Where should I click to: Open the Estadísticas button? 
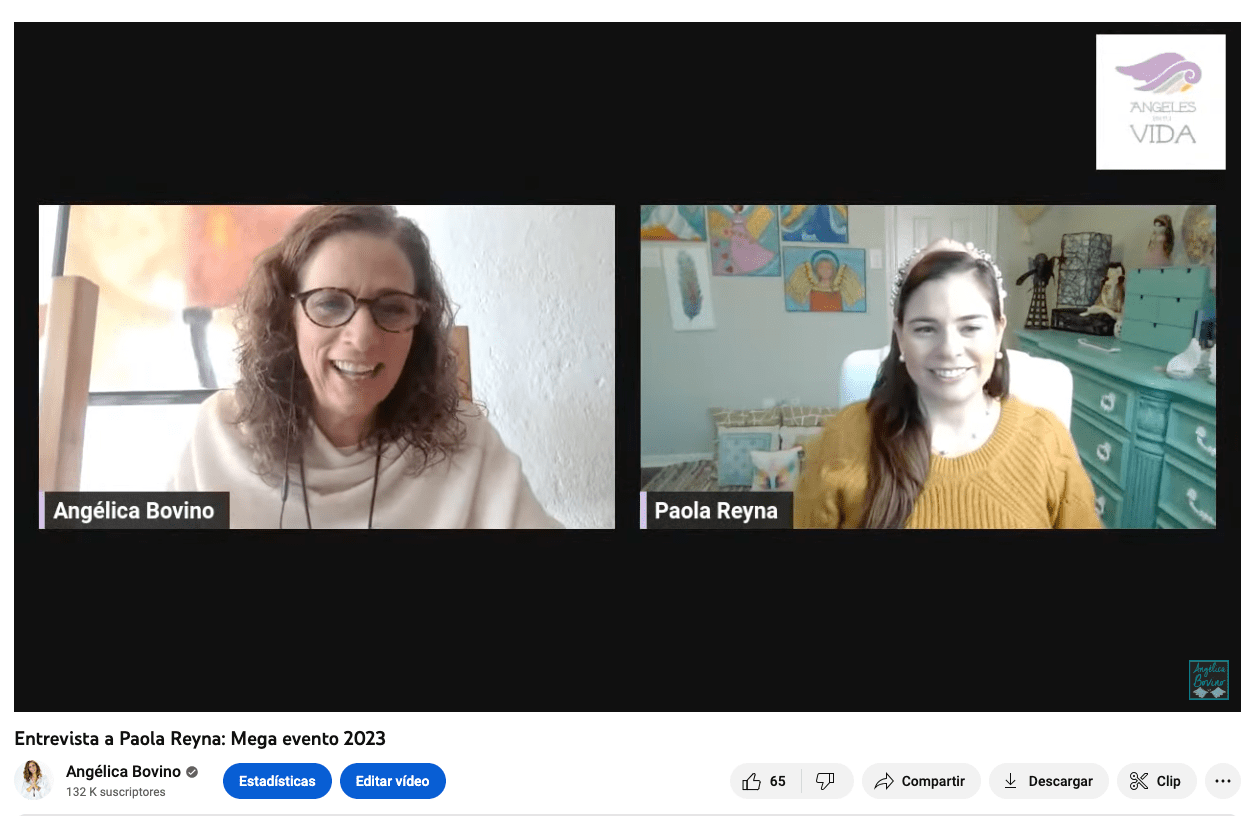click(x=277, y=781)
